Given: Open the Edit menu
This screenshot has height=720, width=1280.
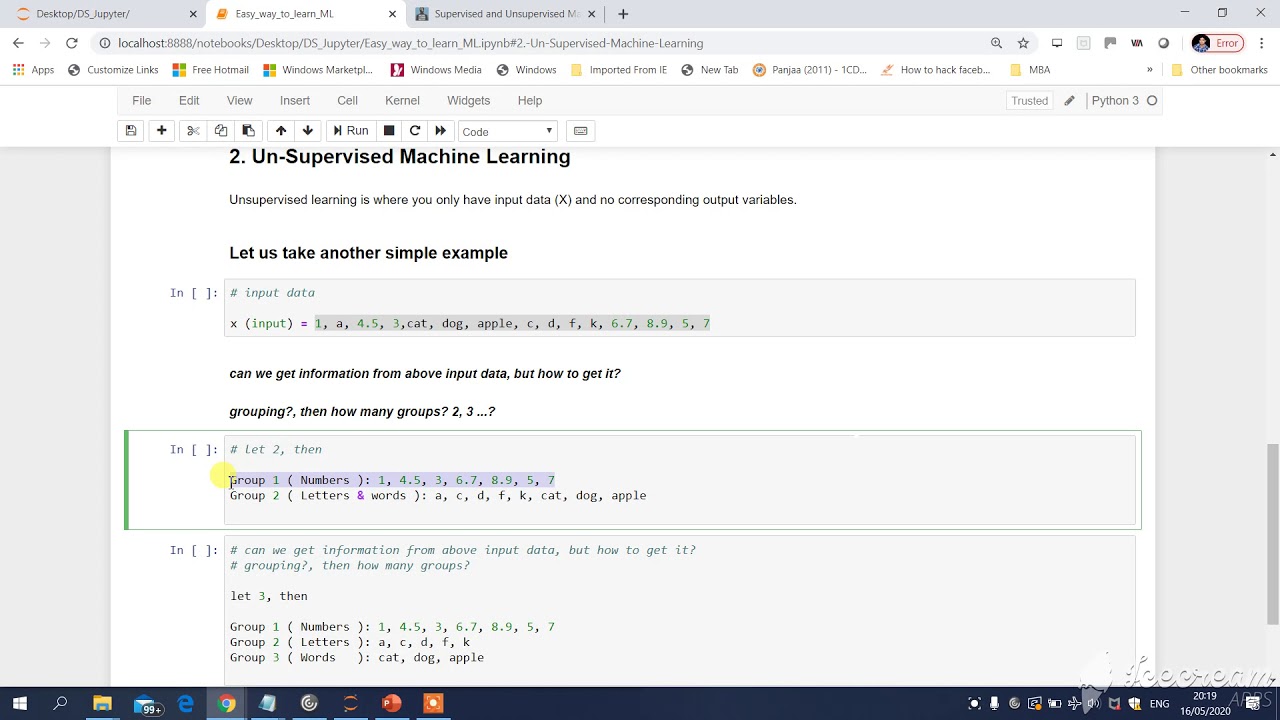Looking at the screenshot, I should click(189, 100).
